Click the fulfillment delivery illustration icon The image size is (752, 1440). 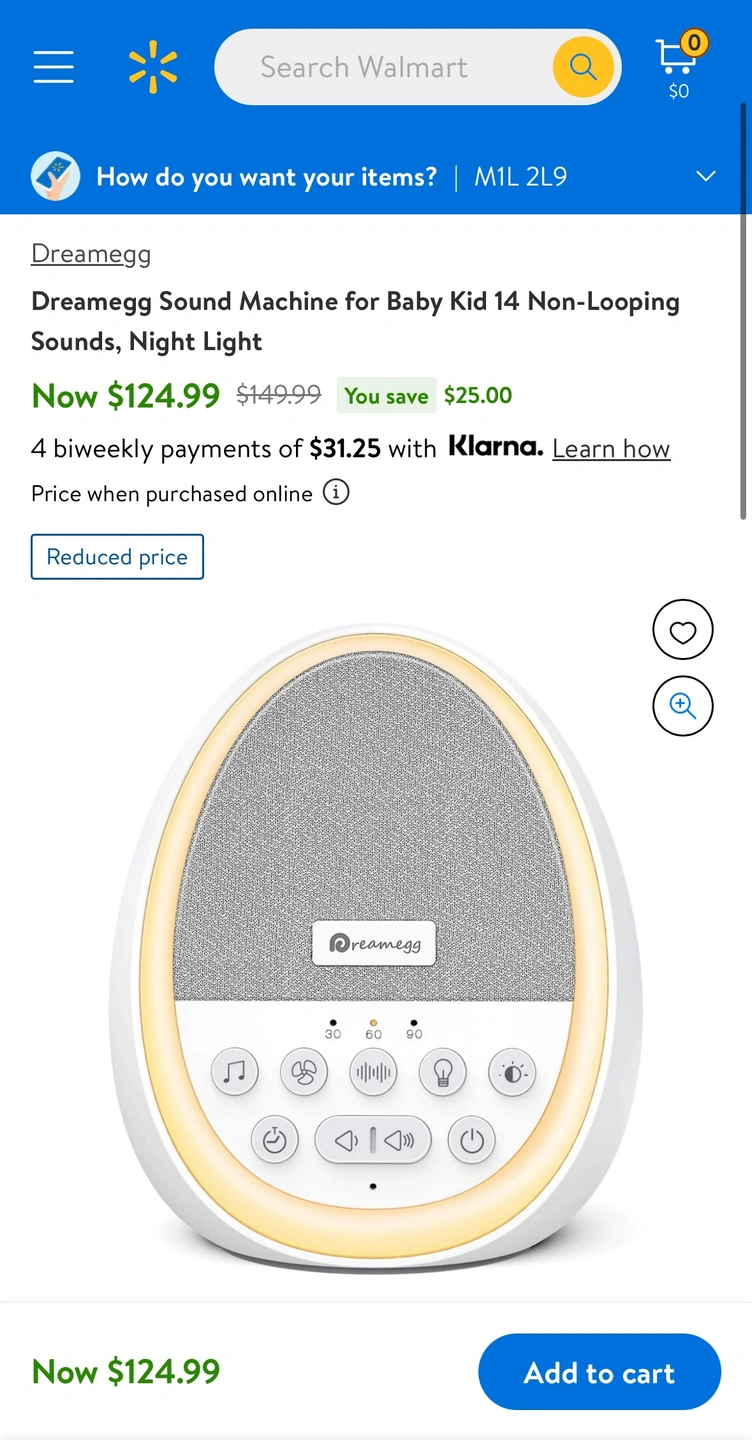[56, 177]
